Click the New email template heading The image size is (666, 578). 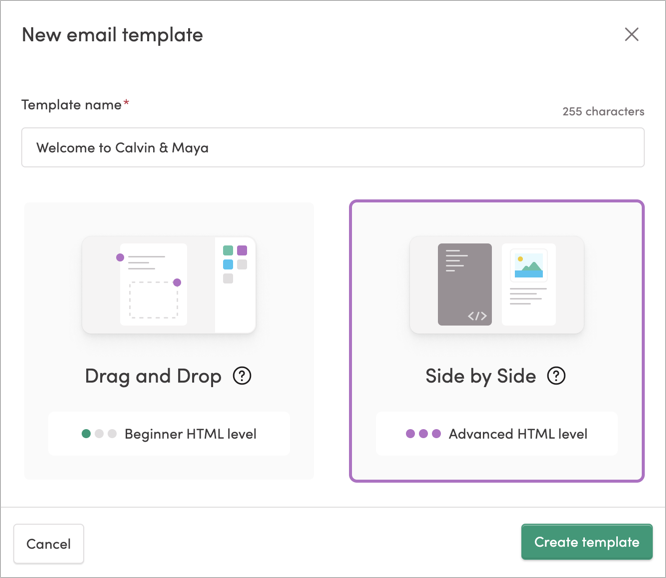[113, 35]
